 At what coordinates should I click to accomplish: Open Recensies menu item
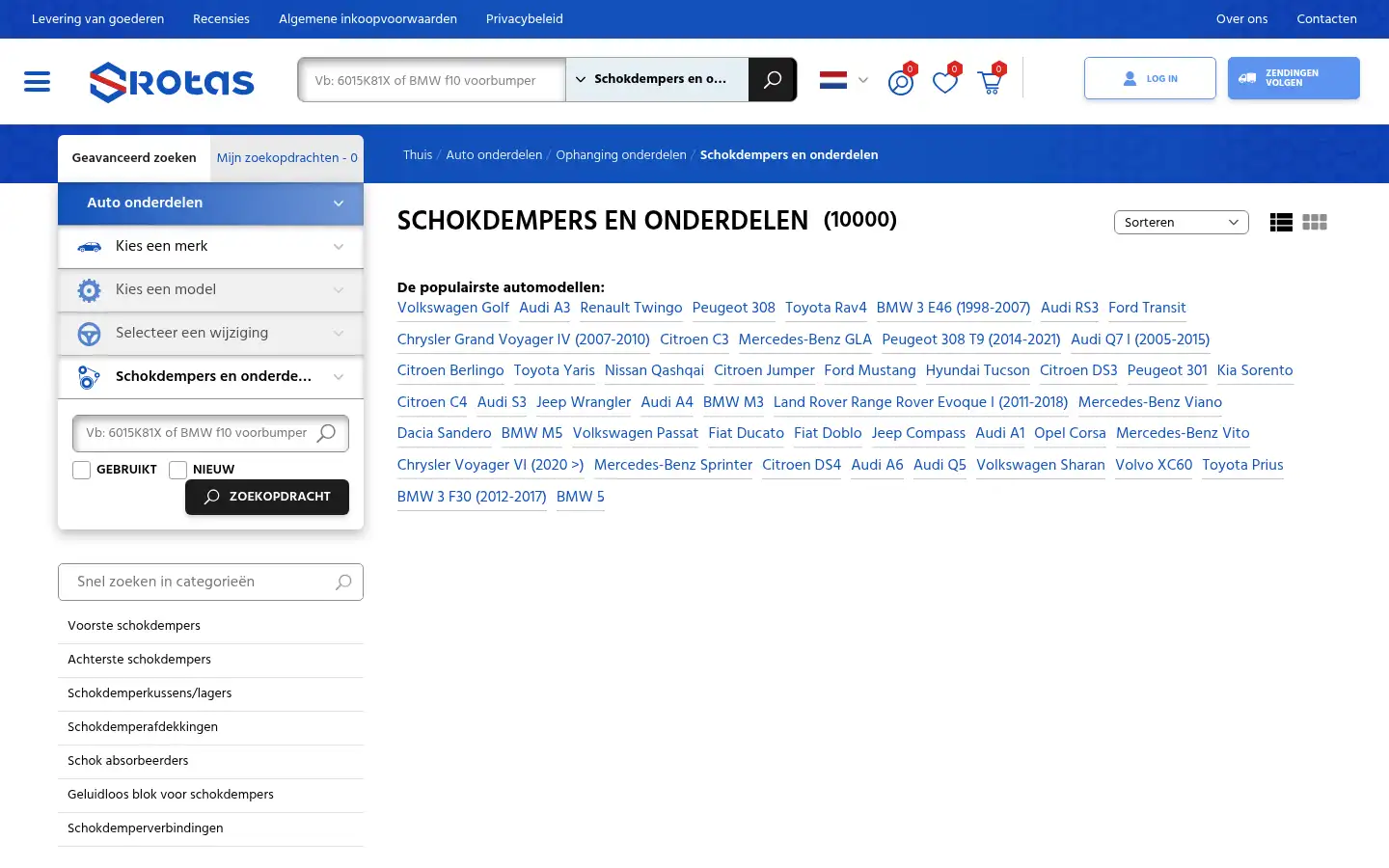tap(221, 19)
